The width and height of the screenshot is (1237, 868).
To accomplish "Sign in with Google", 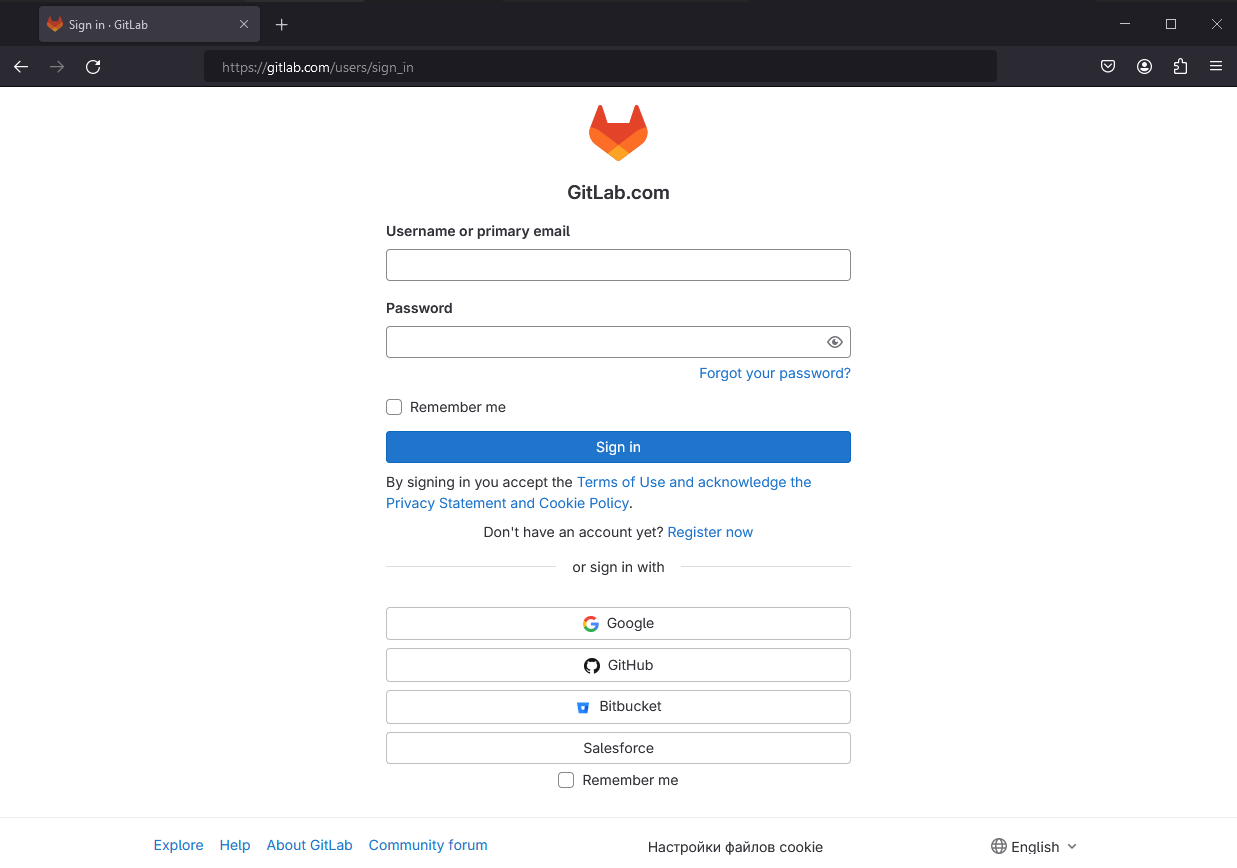I will point(618,623).
